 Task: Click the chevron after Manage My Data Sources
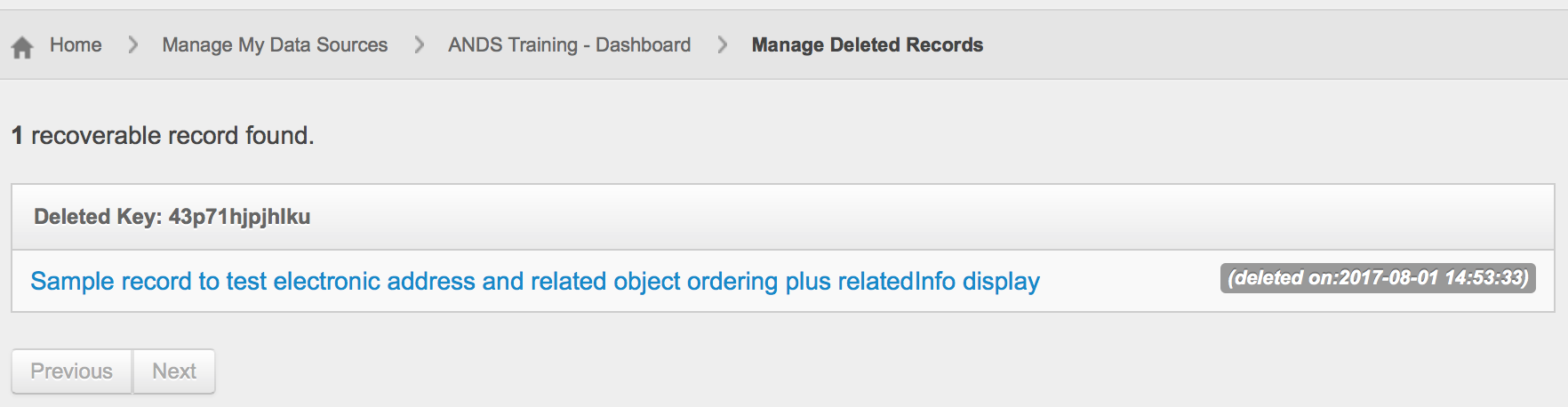coord(419,44)
